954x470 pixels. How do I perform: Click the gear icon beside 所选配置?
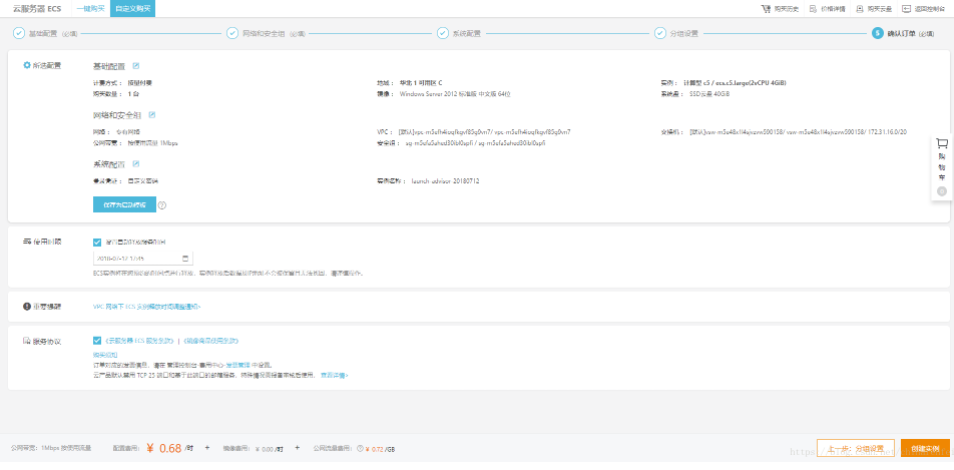pyautogui.click(x=27, y=65)
